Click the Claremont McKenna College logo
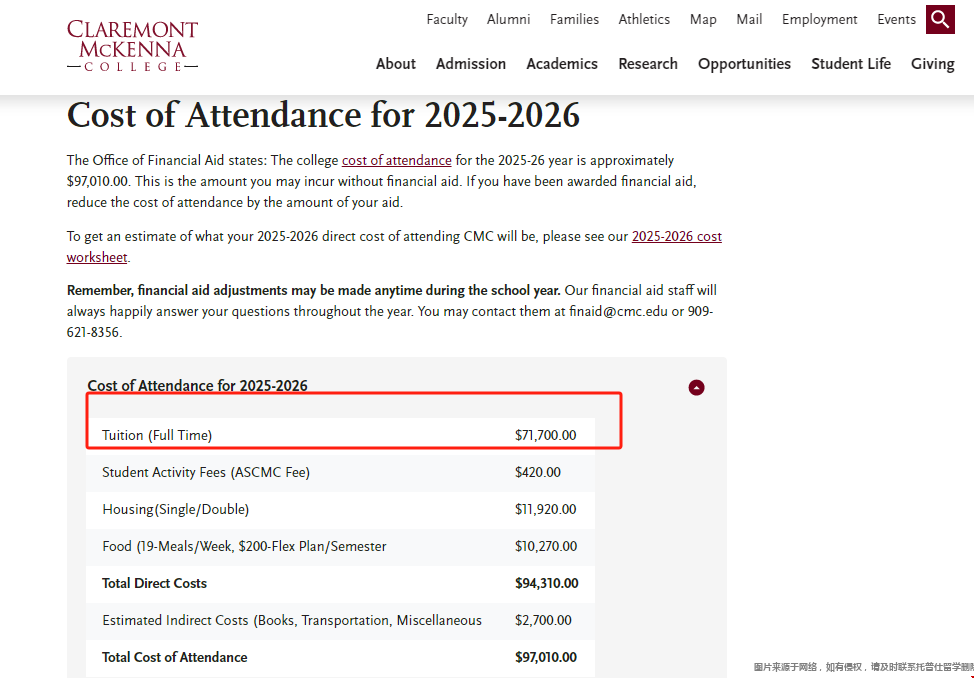This screenshot has width=974, height=678. pos(132,46)
